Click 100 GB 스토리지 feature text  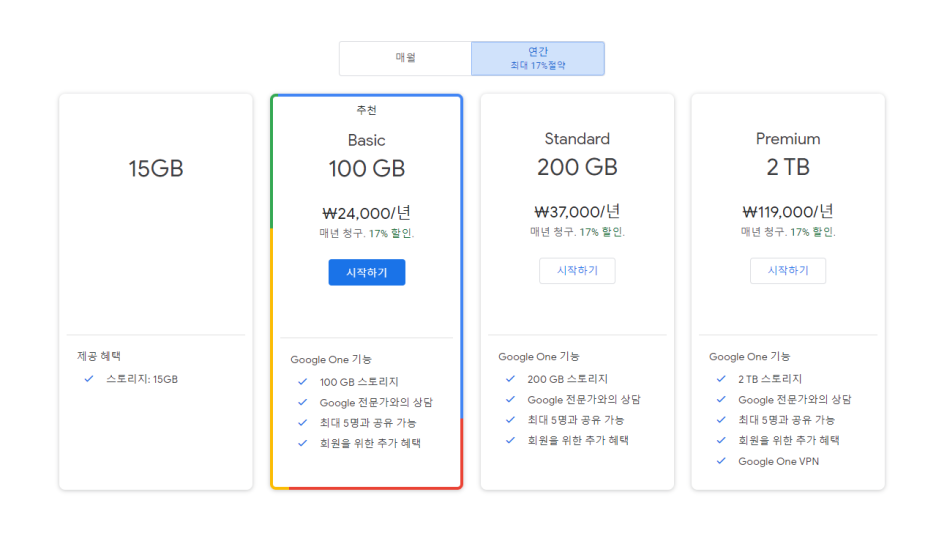[359, 382]
